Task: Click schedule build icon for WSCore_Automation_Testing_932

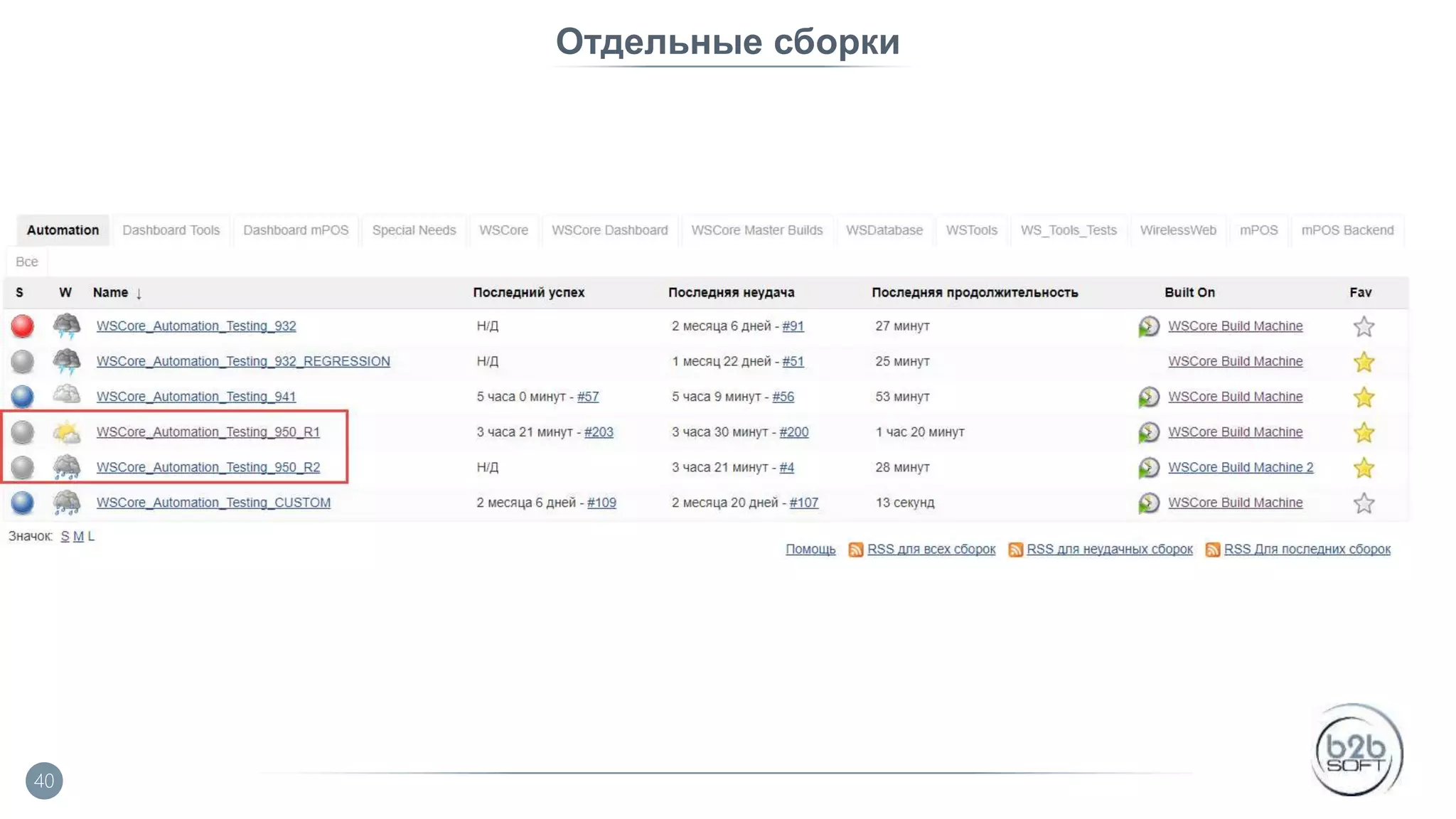Action: pos(1148,326)
